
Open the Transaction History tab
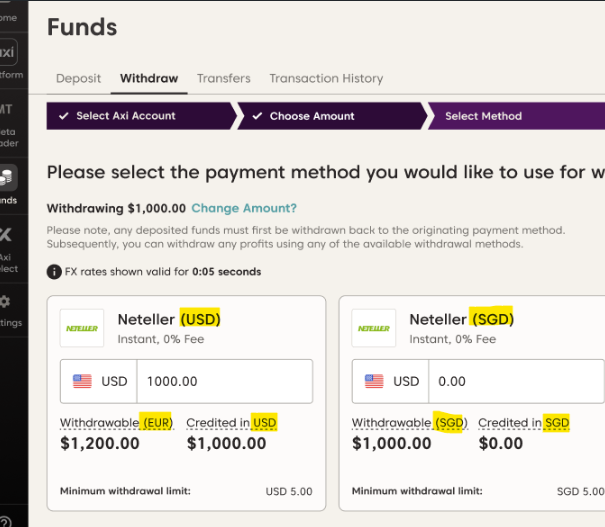pyautogui.click(x=326, y=78)
